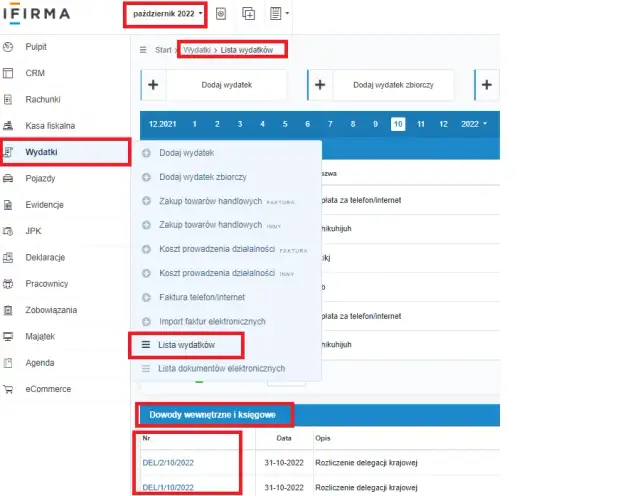Open Pojazdy section

tap(40, 178)
